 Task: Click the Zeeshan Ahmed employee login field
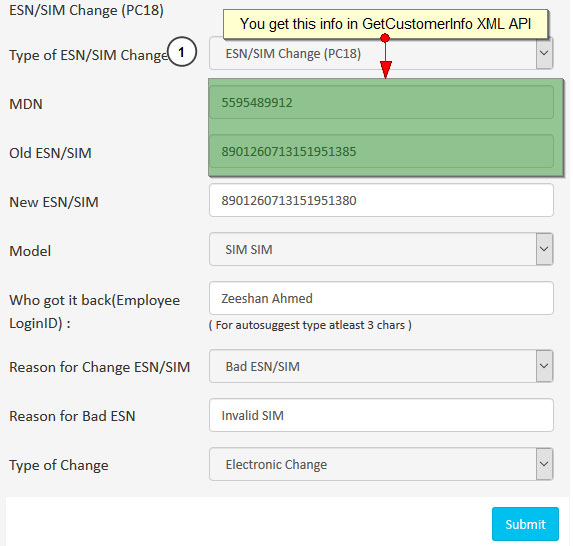point(381,298)
